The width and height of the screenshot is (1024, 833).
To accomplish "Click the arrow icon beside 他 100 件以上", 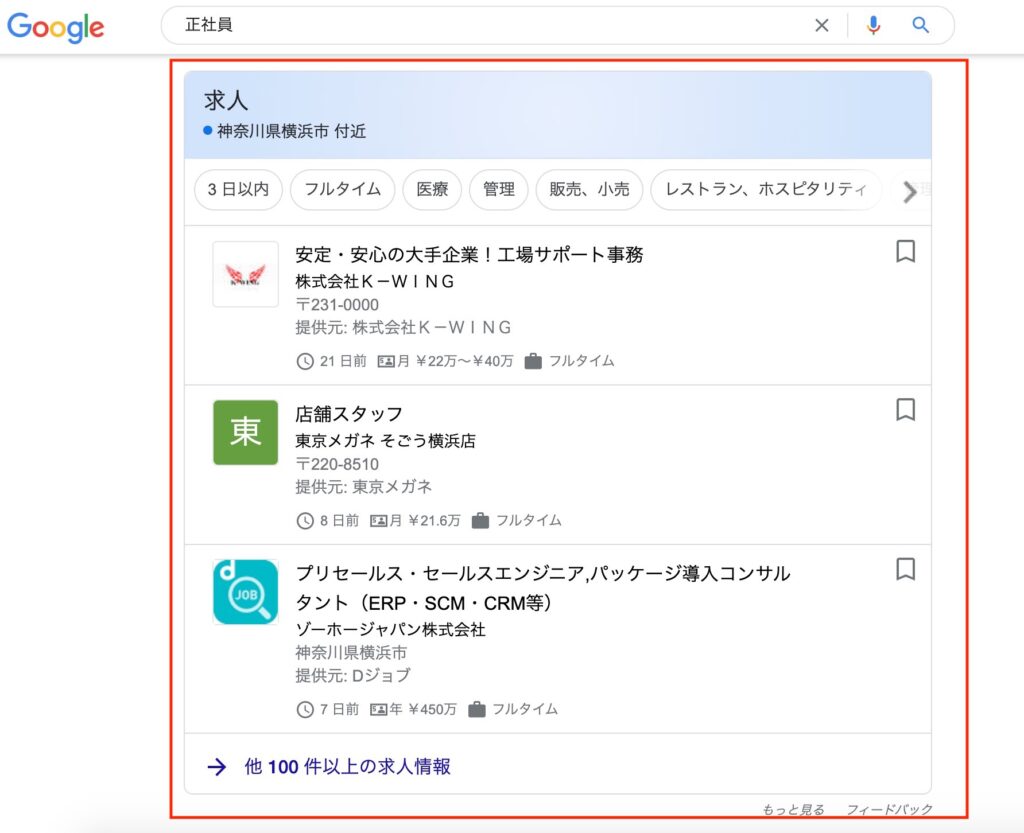I will pyautogui.click(x=217, y=767).
